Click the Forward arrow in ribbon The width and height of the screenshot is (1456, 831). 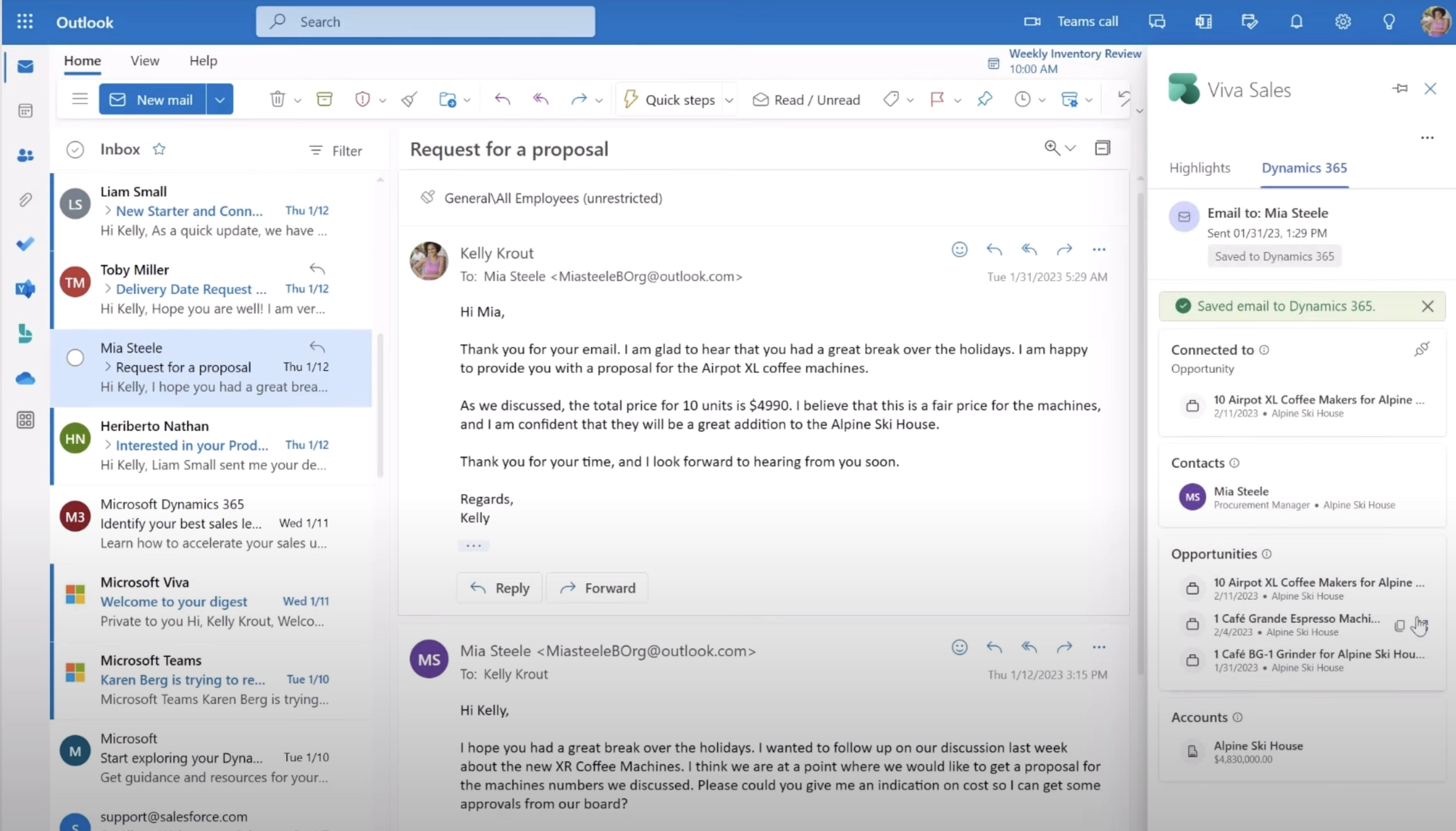pos(579,99)
